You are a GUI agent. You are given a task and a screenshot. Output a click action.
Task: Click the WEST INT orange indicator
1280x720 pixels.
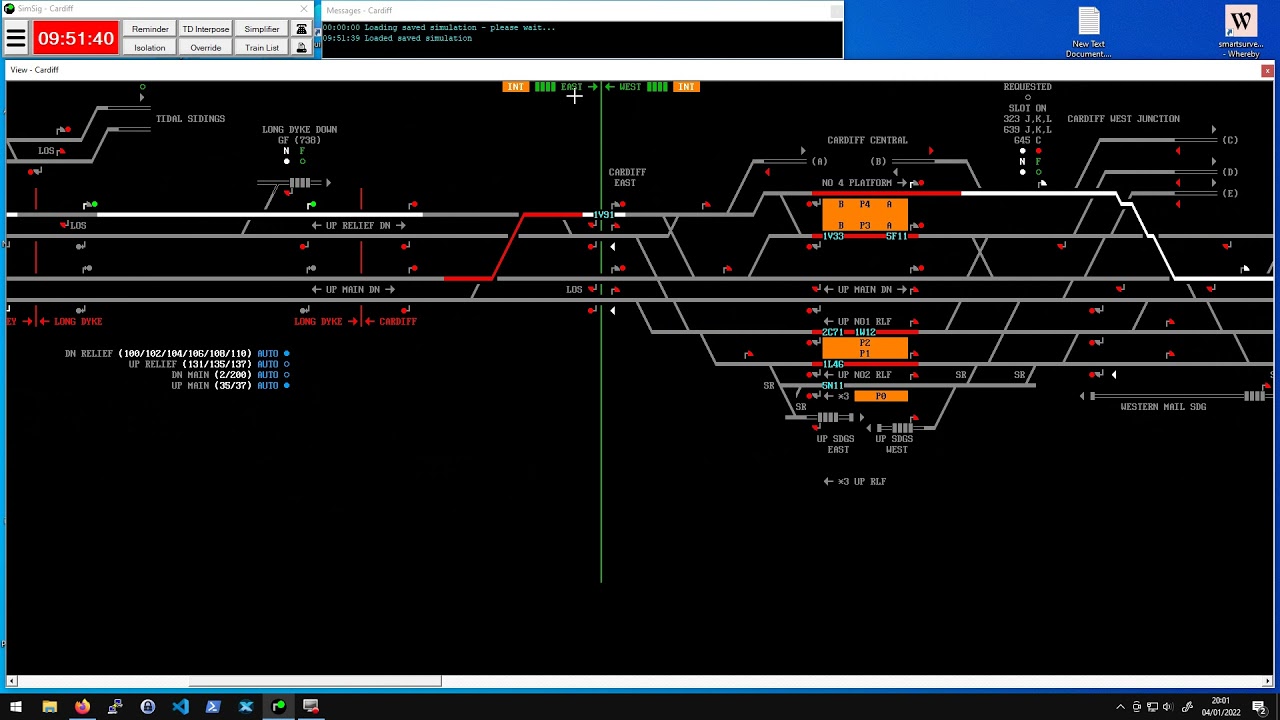click(x=686, y=87)
